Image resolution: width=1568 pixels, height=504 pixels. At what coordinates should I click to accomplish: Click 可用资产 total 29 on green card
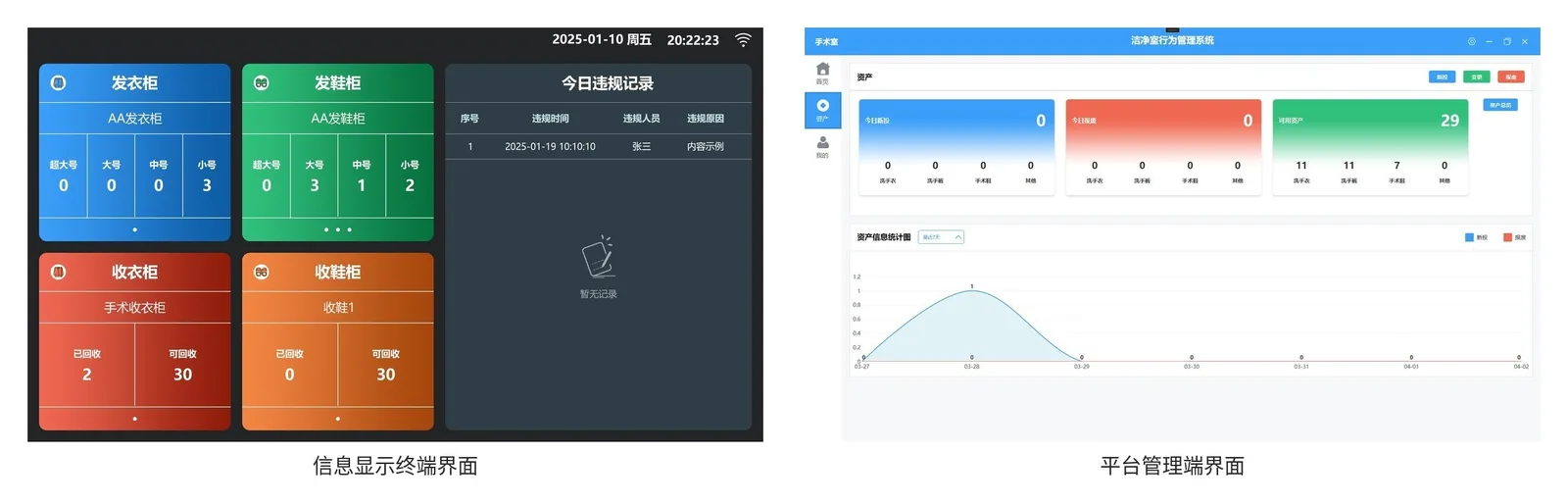coord(1449,121)
